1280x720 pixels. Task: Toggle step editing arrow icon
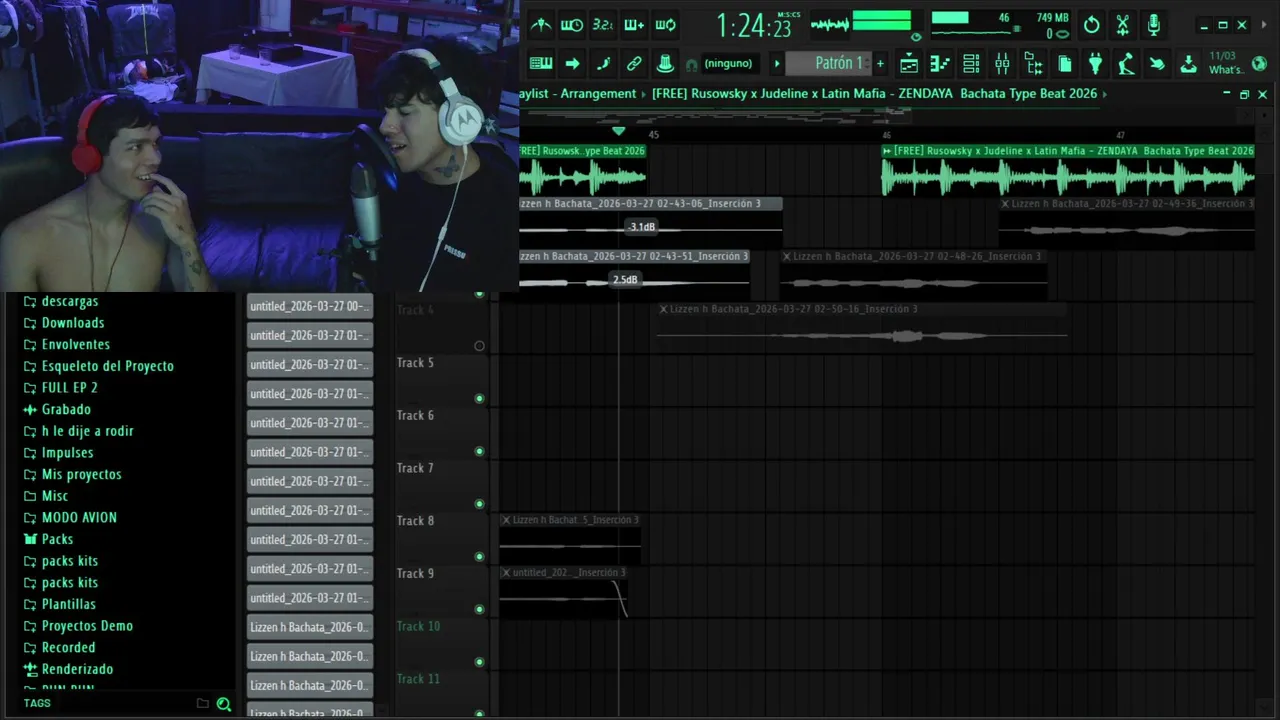pos(572,63)
